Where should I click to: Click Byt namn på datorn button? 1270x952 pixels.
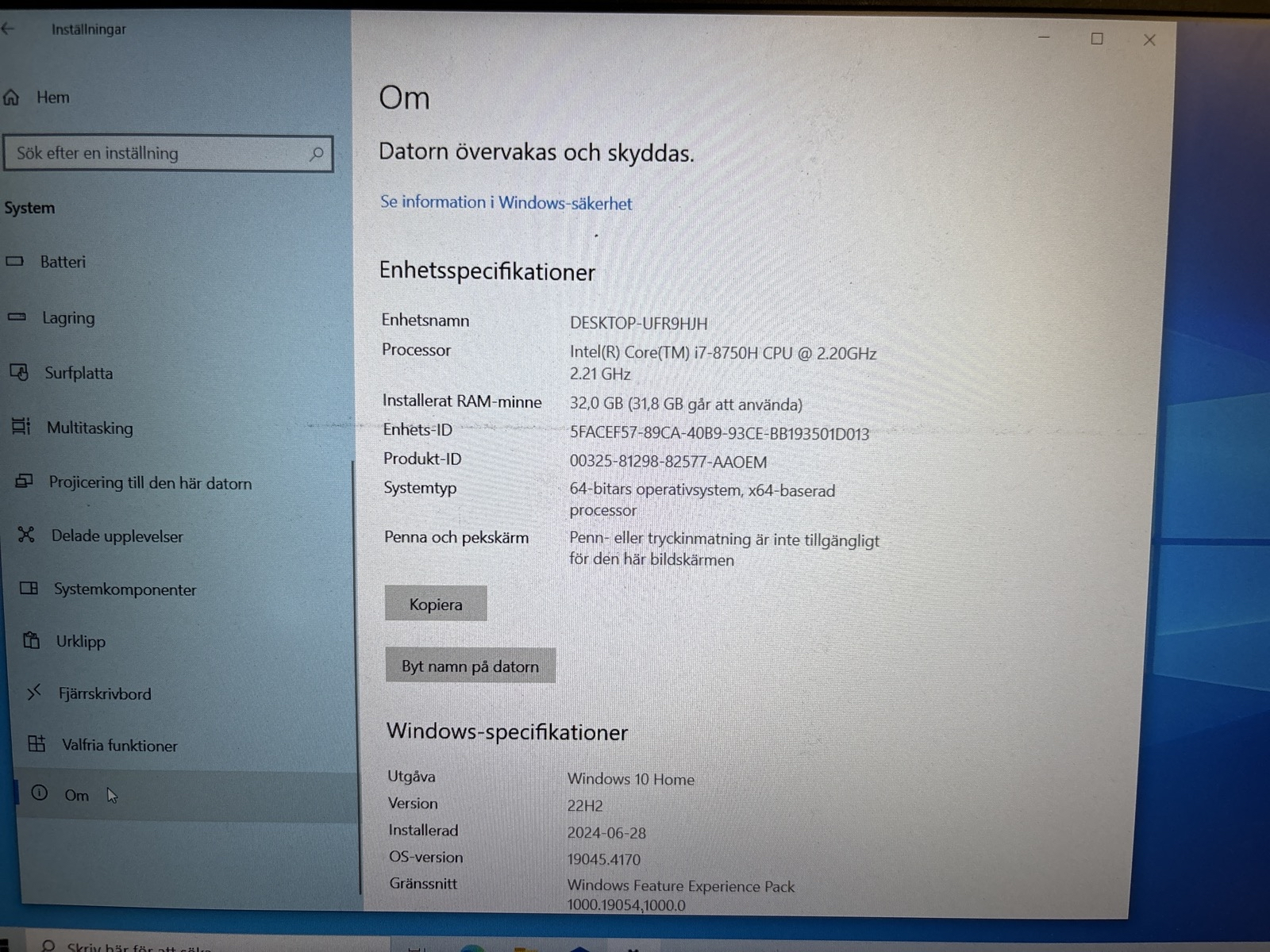pyautogui.click(x=470, y=666)
